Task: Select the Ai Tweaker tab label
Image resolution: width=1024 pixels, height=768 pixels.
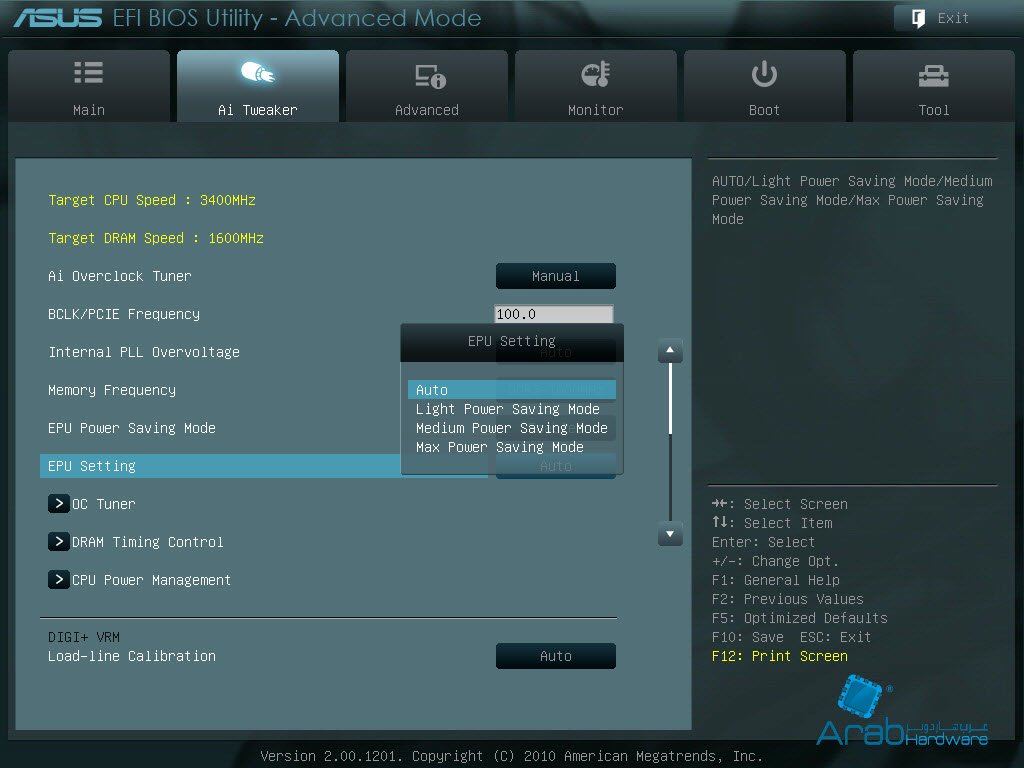Action: [257, 110]
